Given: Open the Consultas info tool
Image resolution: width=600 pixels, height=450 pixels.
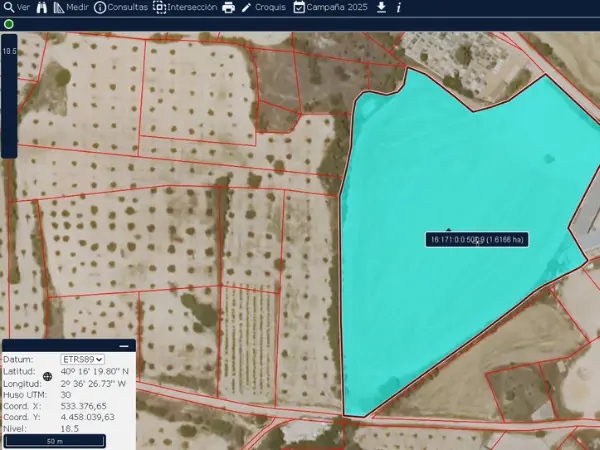Looking at the screenshot, I should 116,7.
